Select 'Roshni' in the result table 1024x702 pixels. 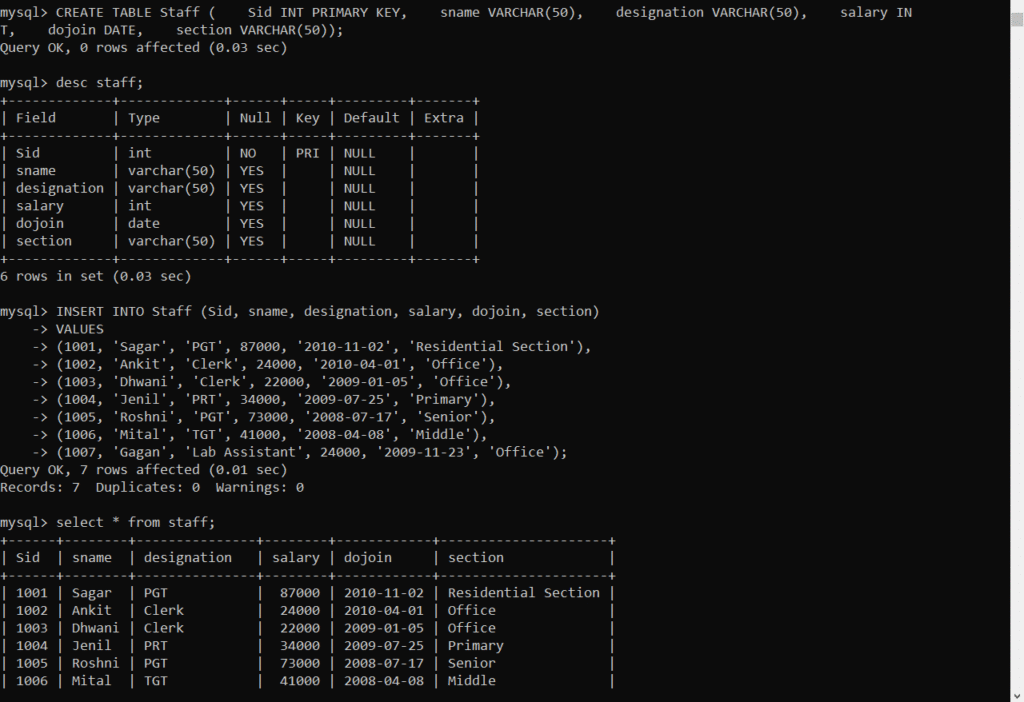95,663
